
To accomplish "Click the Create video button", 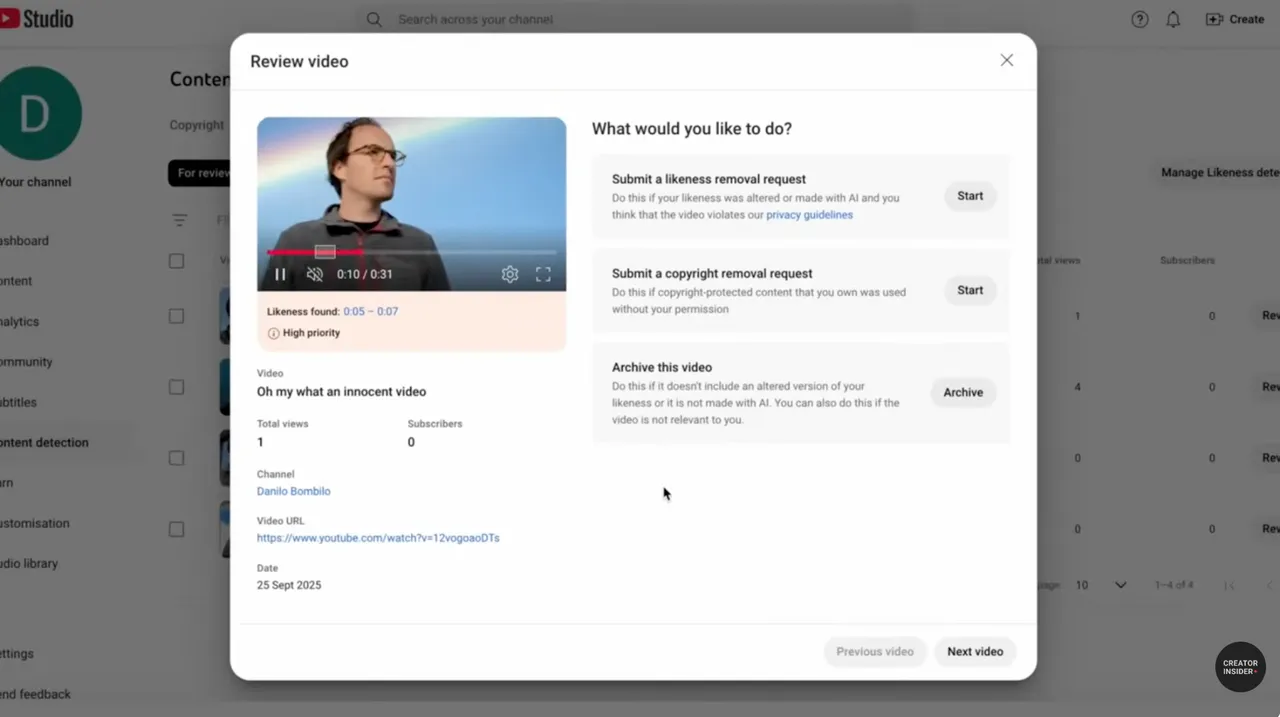I will point(1235,19).
